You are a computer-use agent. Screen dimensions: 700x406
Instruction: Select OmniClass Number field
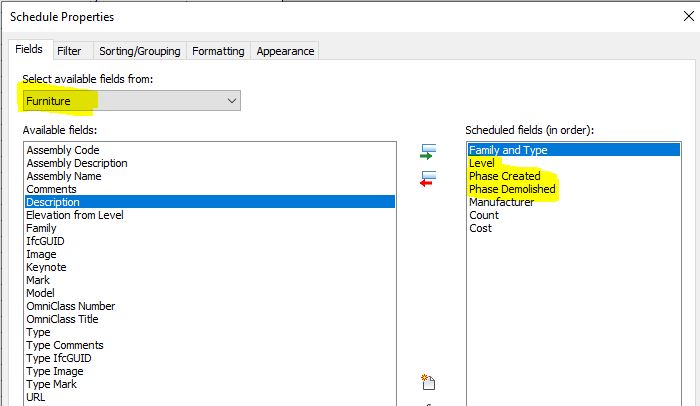[x=210, y=306]
